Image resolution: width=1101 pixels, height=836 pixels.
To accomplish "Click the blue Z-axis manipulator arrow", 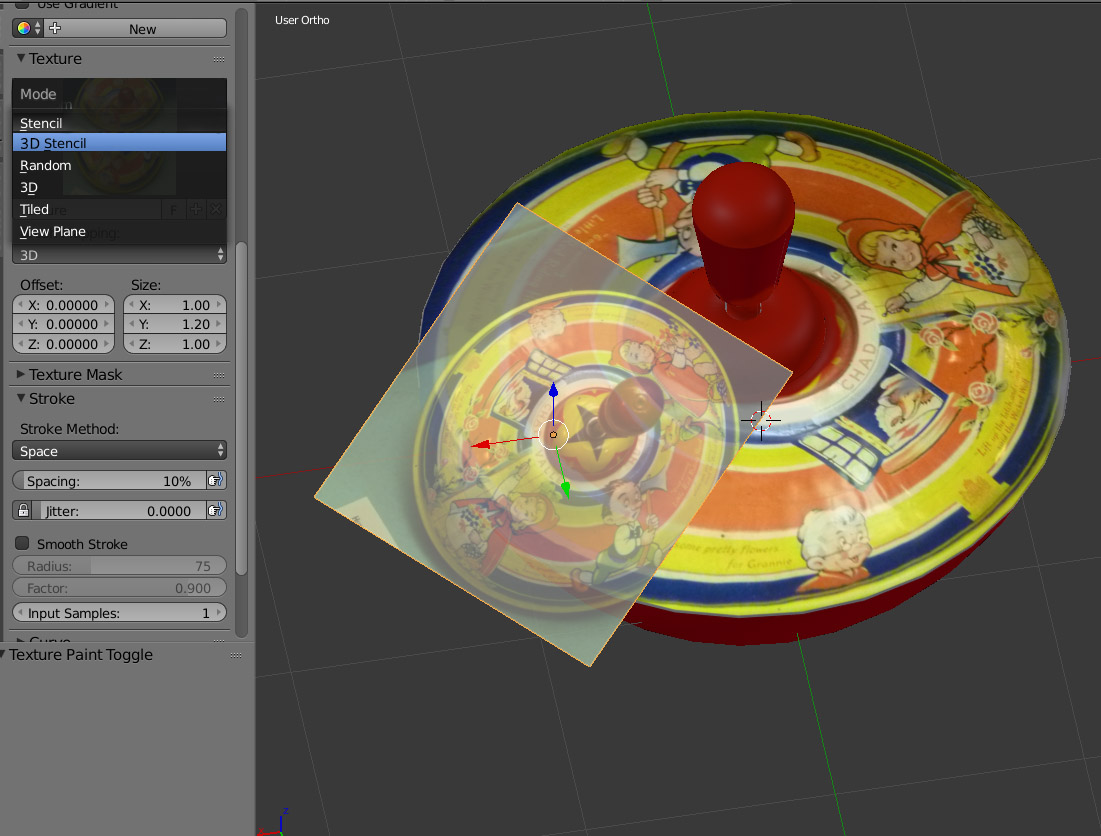I will pos(553,391).
